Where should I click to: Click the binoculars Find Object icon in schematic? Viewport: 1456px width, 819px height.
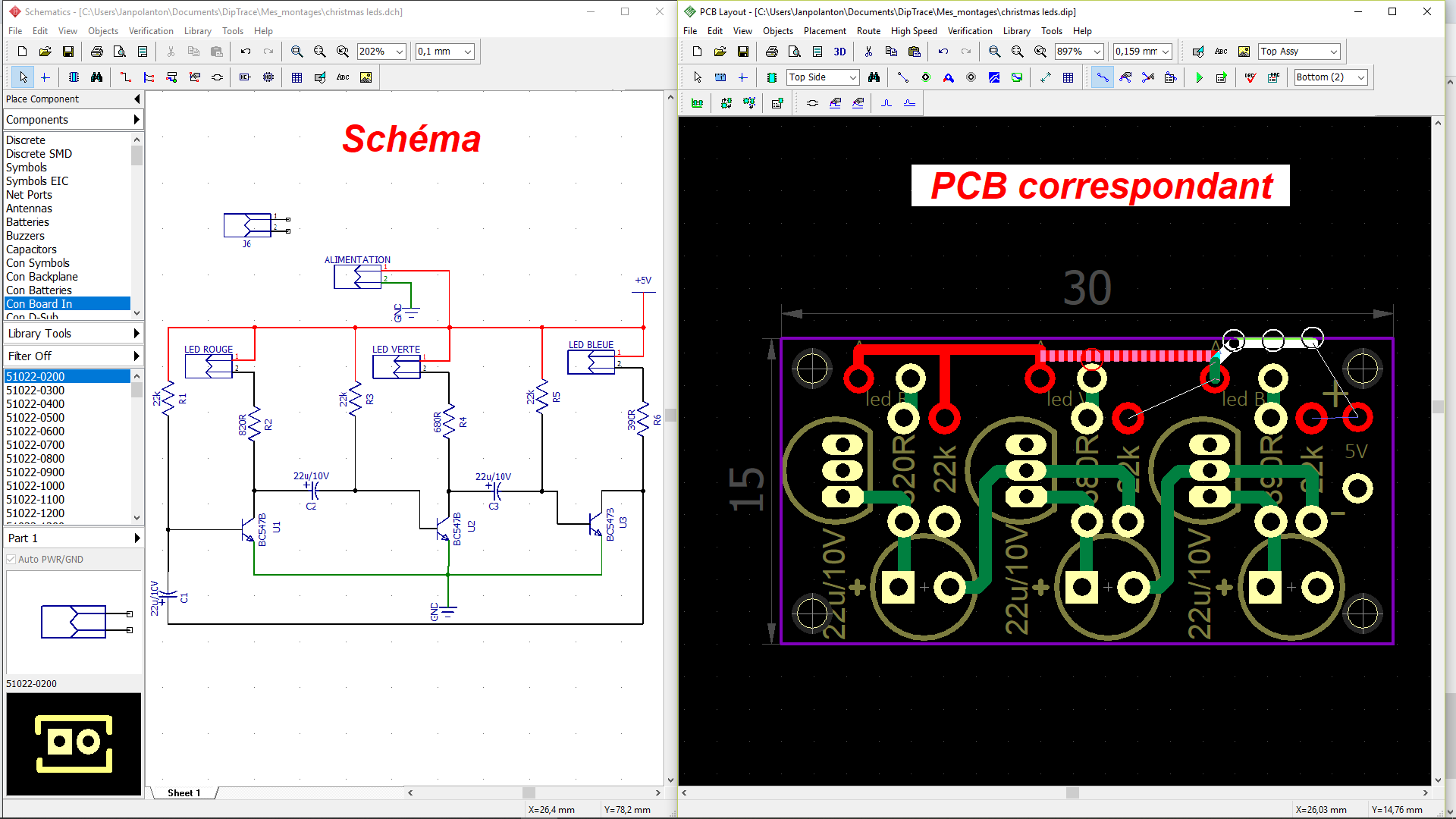coord(96,77)
